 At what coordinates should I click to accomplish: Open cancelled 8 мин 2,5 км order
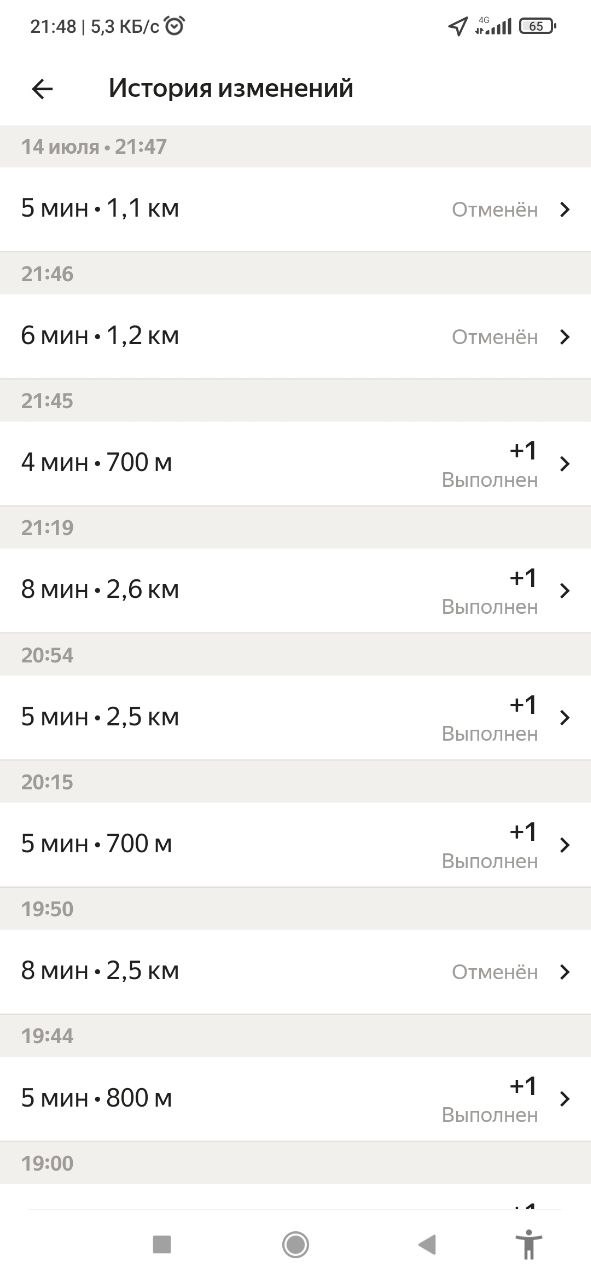[295, 971]
